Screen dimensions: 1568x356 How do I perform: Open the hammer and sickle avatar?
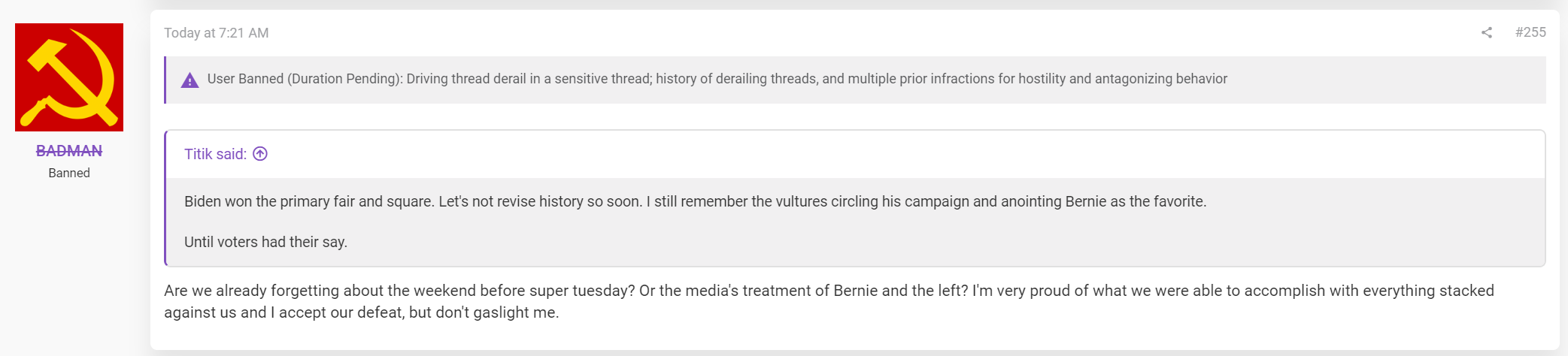(x=69, y=77)
